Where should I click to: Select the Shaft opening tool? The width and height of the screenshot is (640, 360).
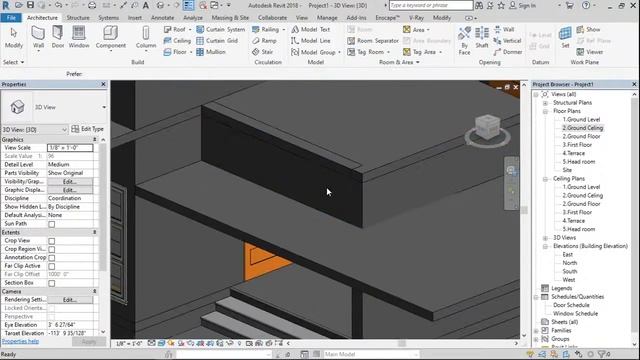pos(482,38)
